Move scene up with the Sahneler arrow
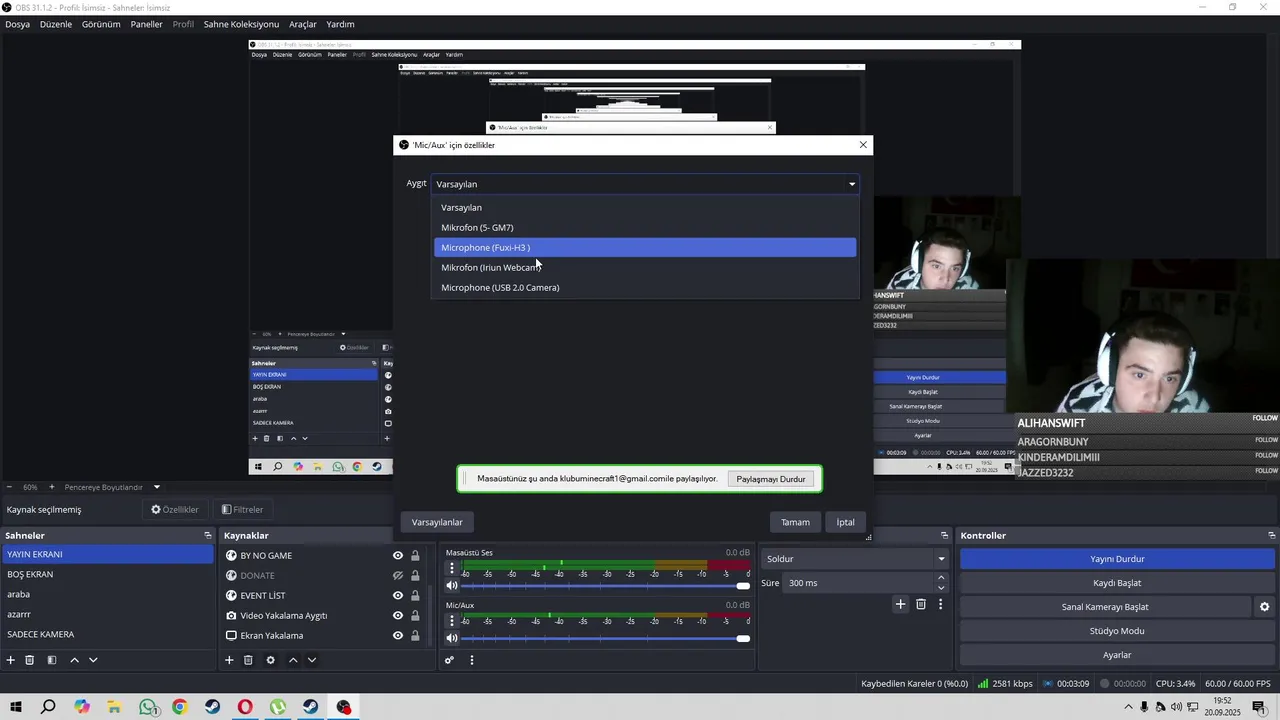1280x720 pixels. point(74,660)
